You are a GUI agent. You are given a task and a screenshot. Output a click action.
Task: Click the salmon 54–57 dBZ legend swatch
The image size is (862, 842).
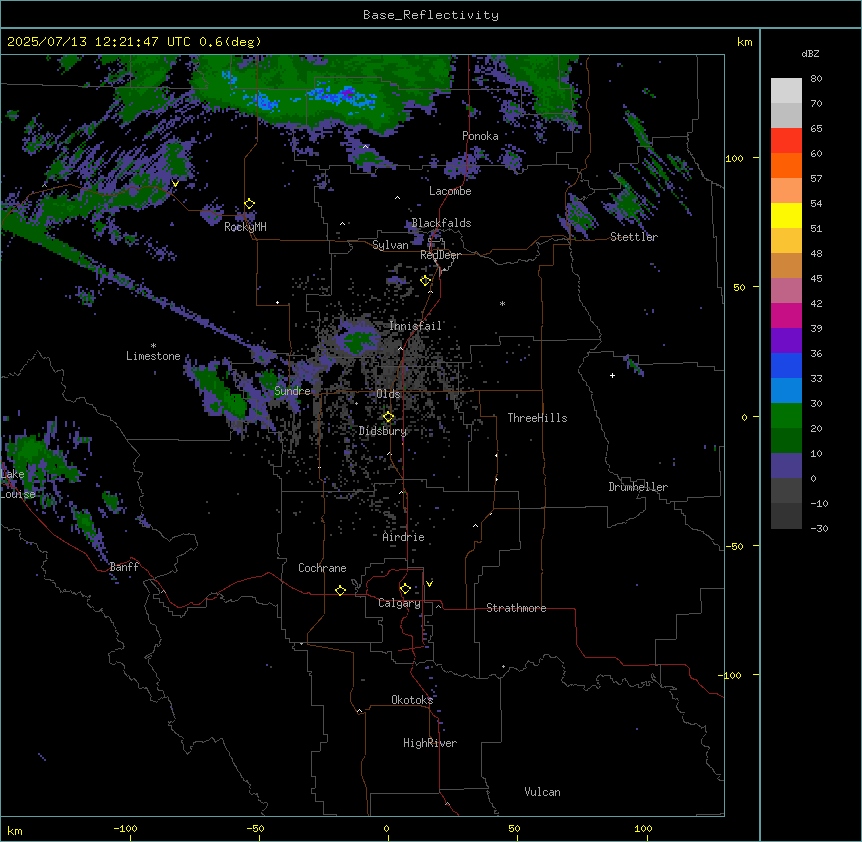(x=786, y=191)
